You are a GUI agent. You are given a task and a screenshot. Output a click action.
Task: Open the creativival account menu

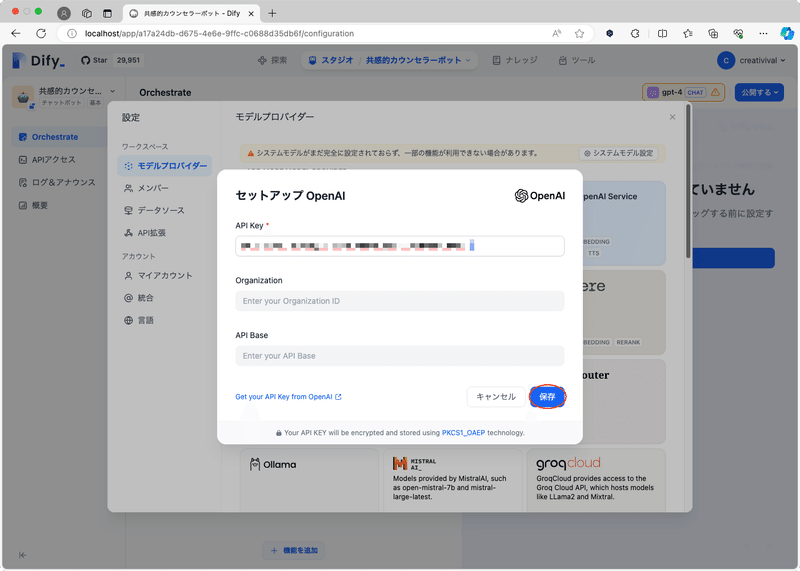tap(751, 60)
